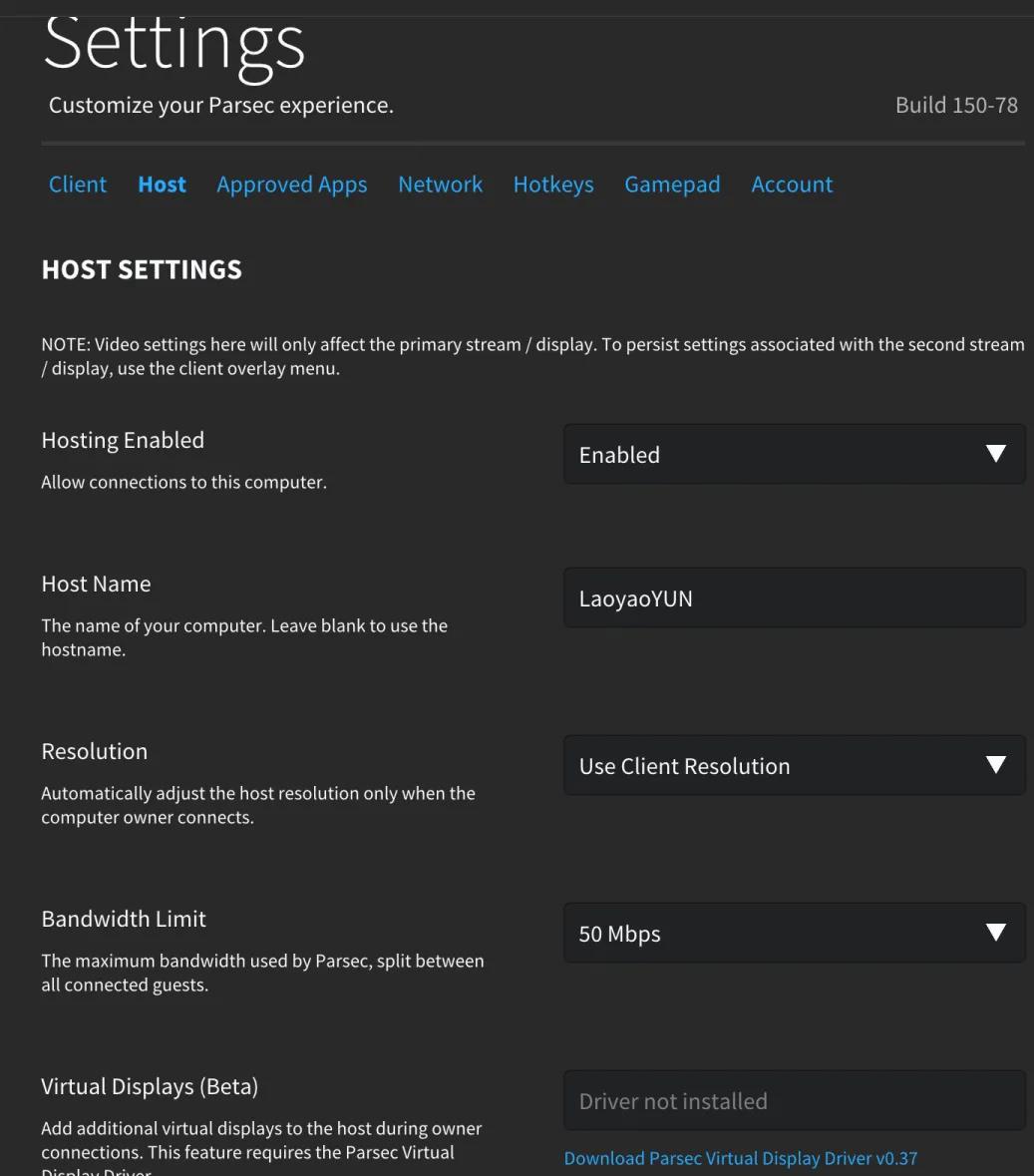Open the Hotkeys tab
Image resolution: width=1034 pixels, height=1176 pixels.
click(x=553, y=185)
